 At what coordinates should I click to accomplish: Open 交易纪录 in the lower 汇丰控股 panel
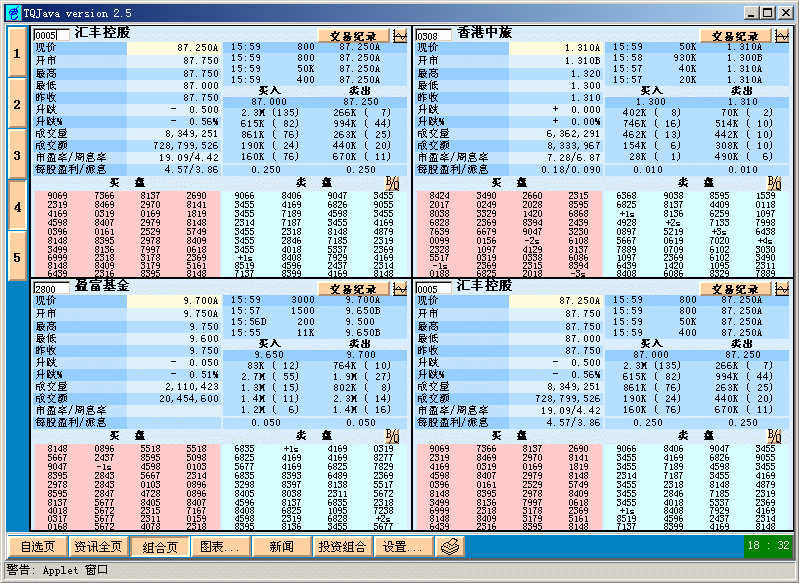click(735, 289)
